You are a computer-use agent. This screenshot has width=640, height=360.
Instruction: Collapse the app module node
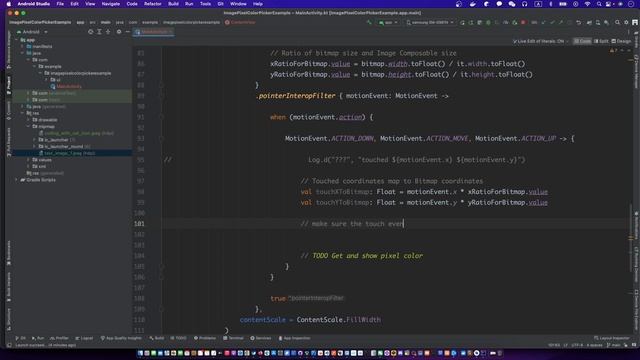tap(17, 40)
